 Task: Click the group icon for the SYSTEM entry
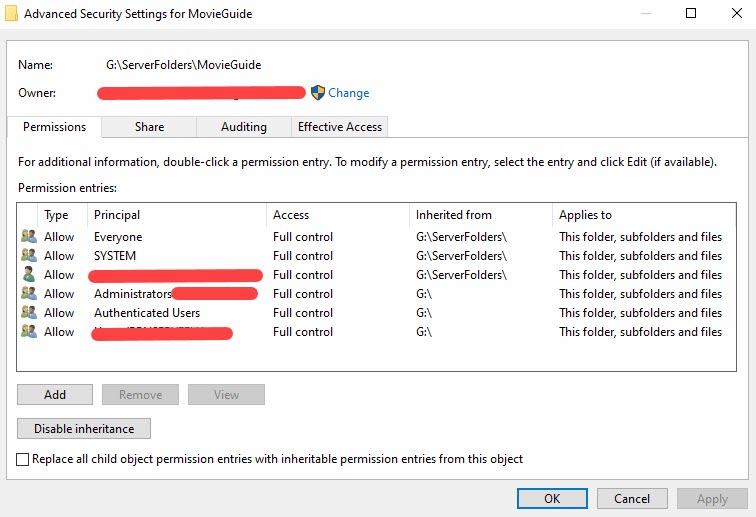pos(28,256)
